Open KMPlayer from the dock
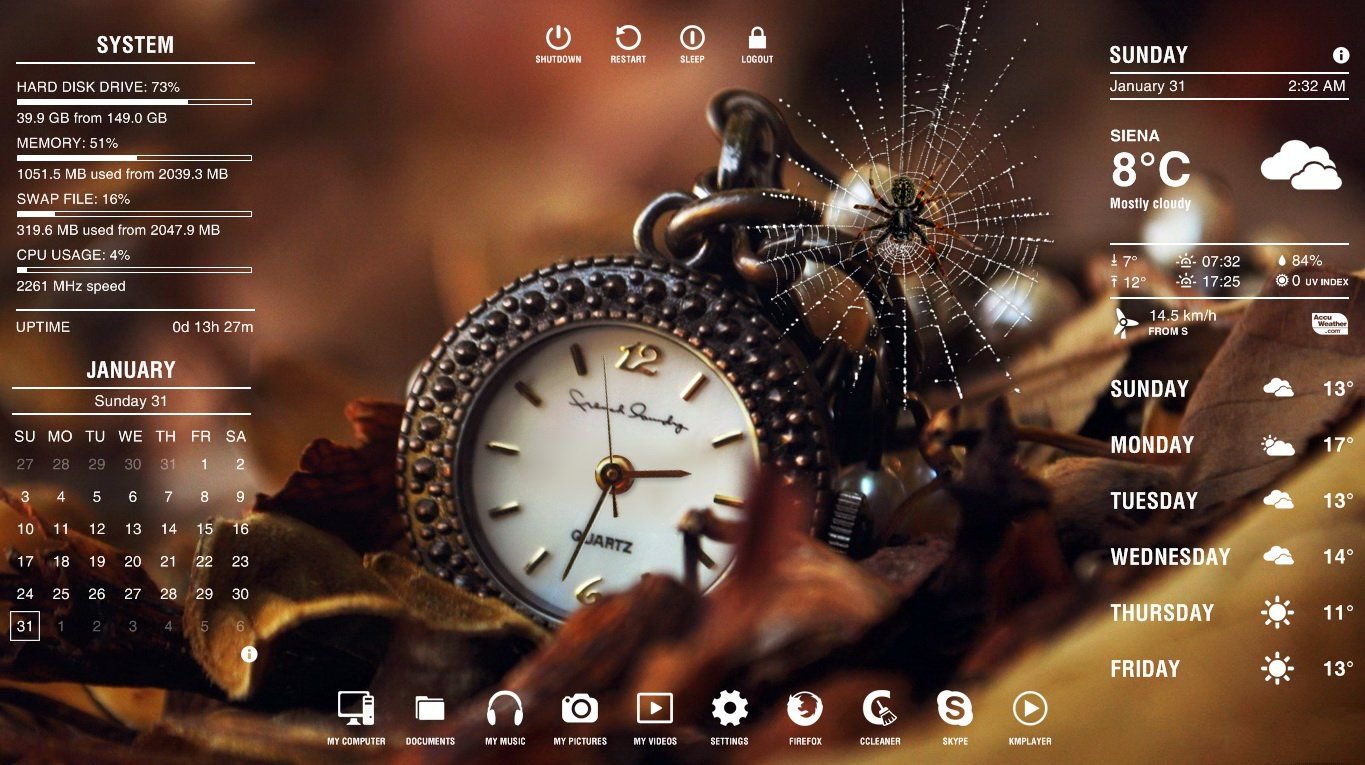This screenshot has width=1365, height=765. [1030, 709]
